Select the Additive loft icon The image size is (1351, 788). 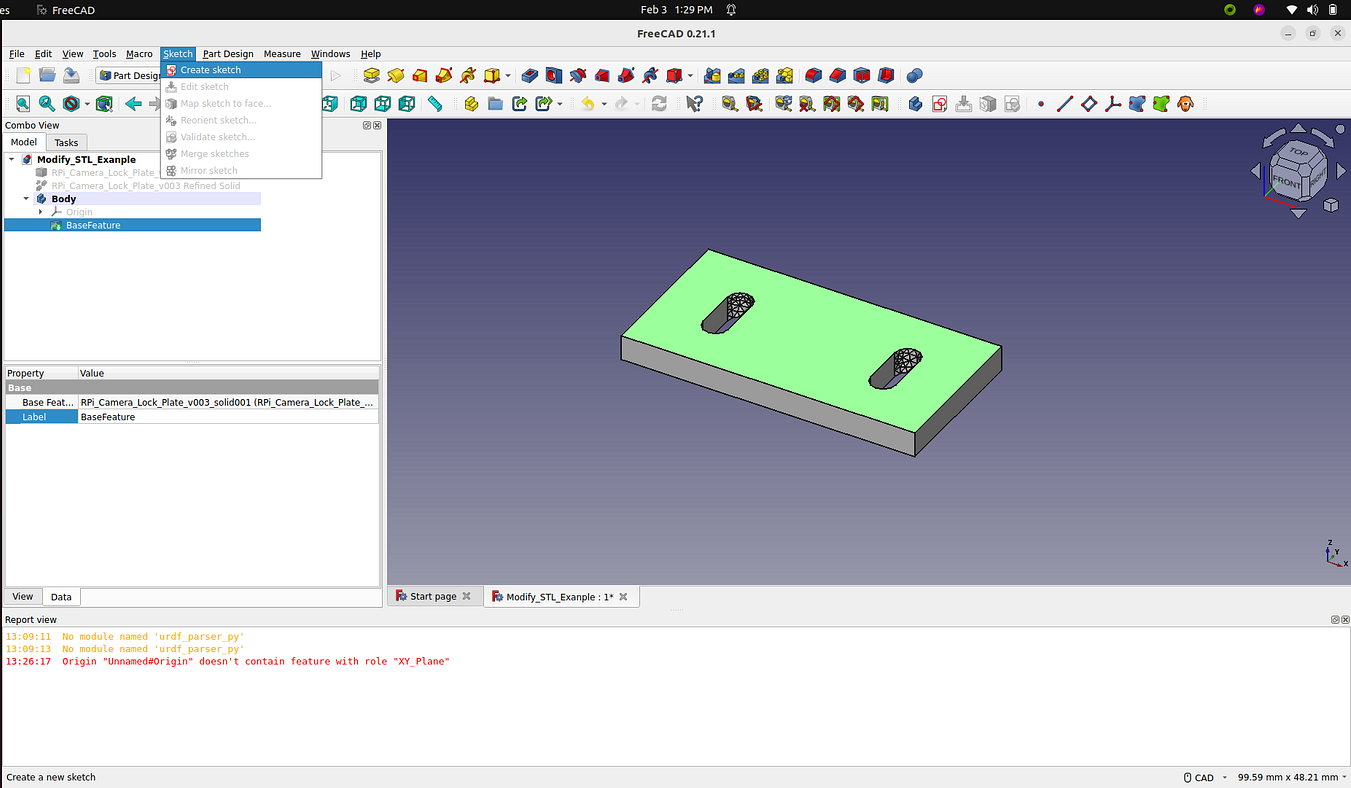click(420, 75)
